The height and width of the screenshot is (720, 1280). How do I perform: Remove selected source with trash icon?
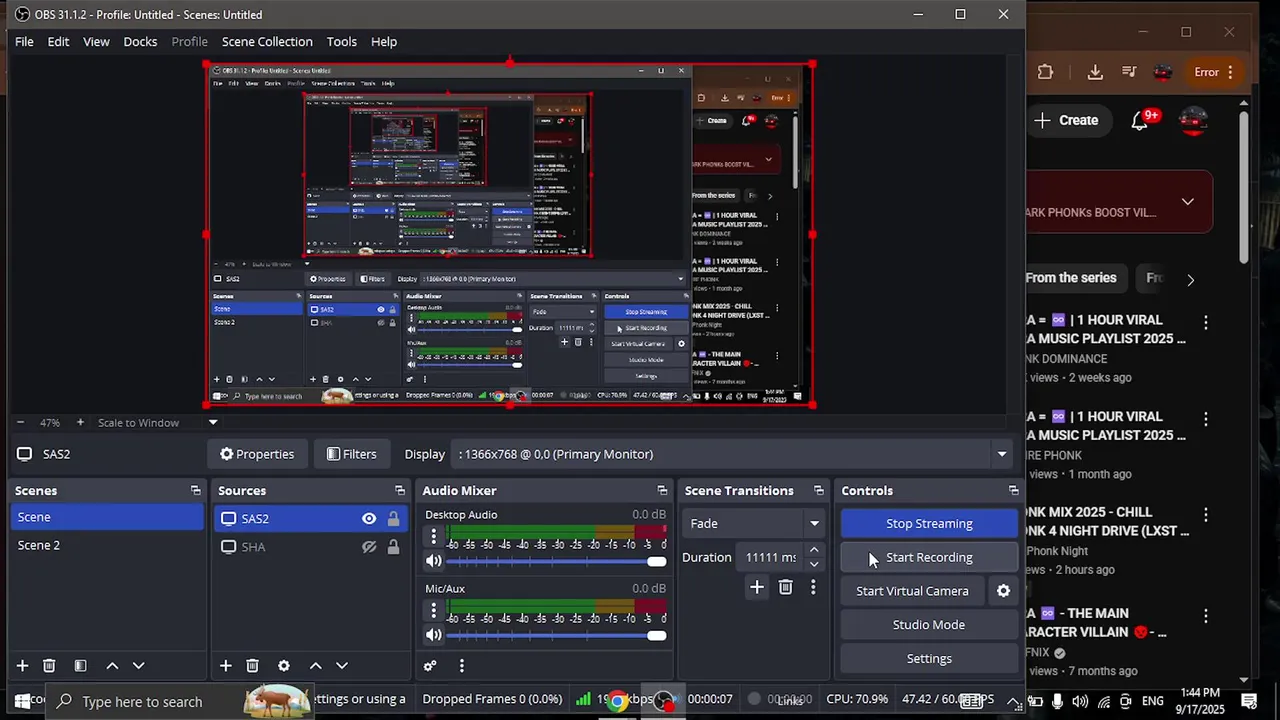pos(252,666)
